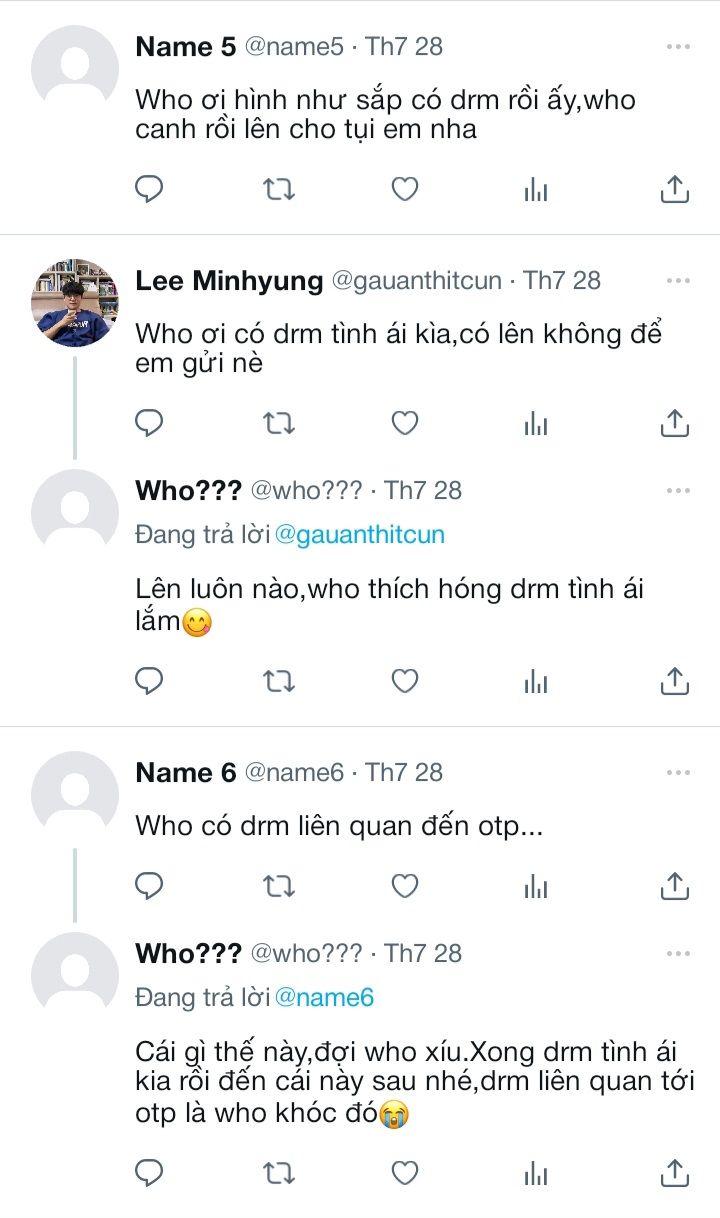The image size is (720, 1218).
Task: Open more options on Lee Minhyung's tweet
Action: click(x=678, y=281)
